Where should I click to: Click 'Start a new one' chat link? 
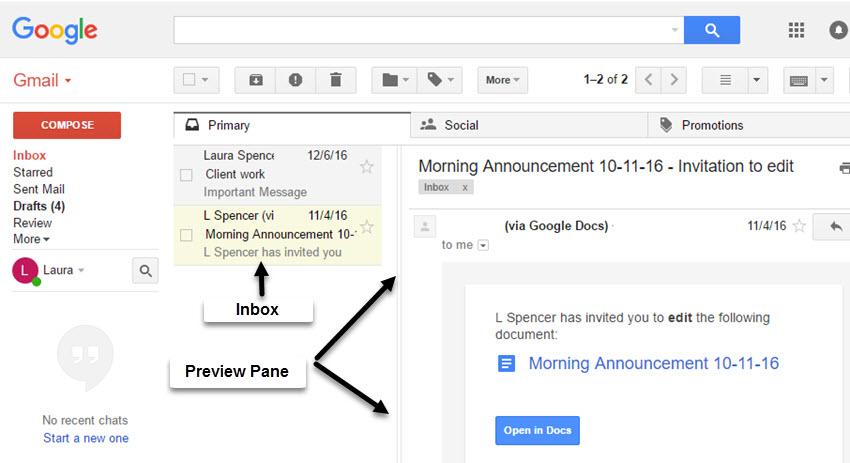86,438
